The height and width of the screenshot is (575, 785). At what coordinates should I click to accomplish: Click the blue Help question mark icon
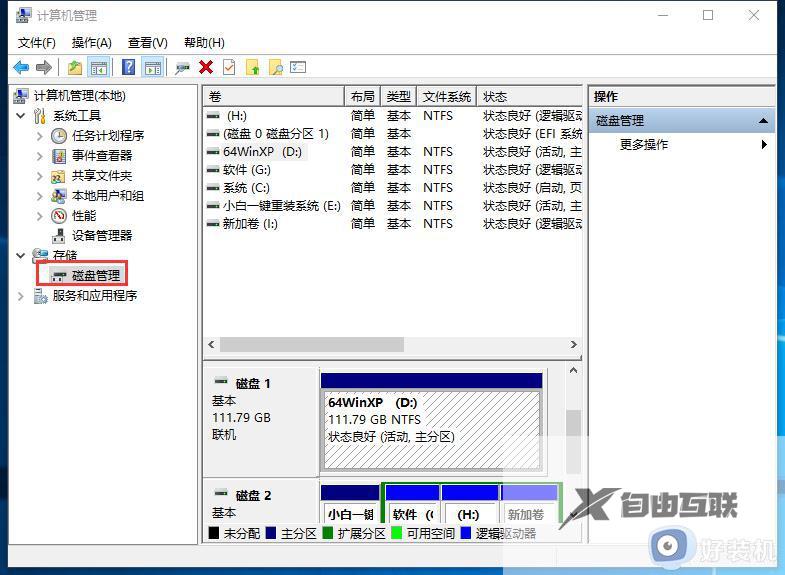pyautogui.click(x=129, y=67)
